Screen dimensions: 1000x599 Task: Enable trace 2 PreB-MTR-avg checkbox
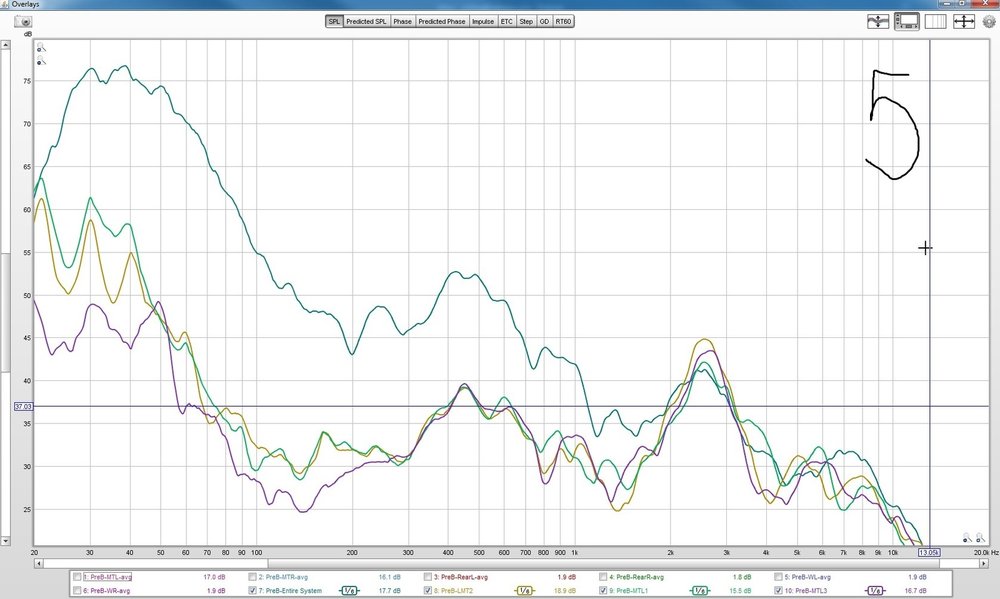click(x=253, y=577)
